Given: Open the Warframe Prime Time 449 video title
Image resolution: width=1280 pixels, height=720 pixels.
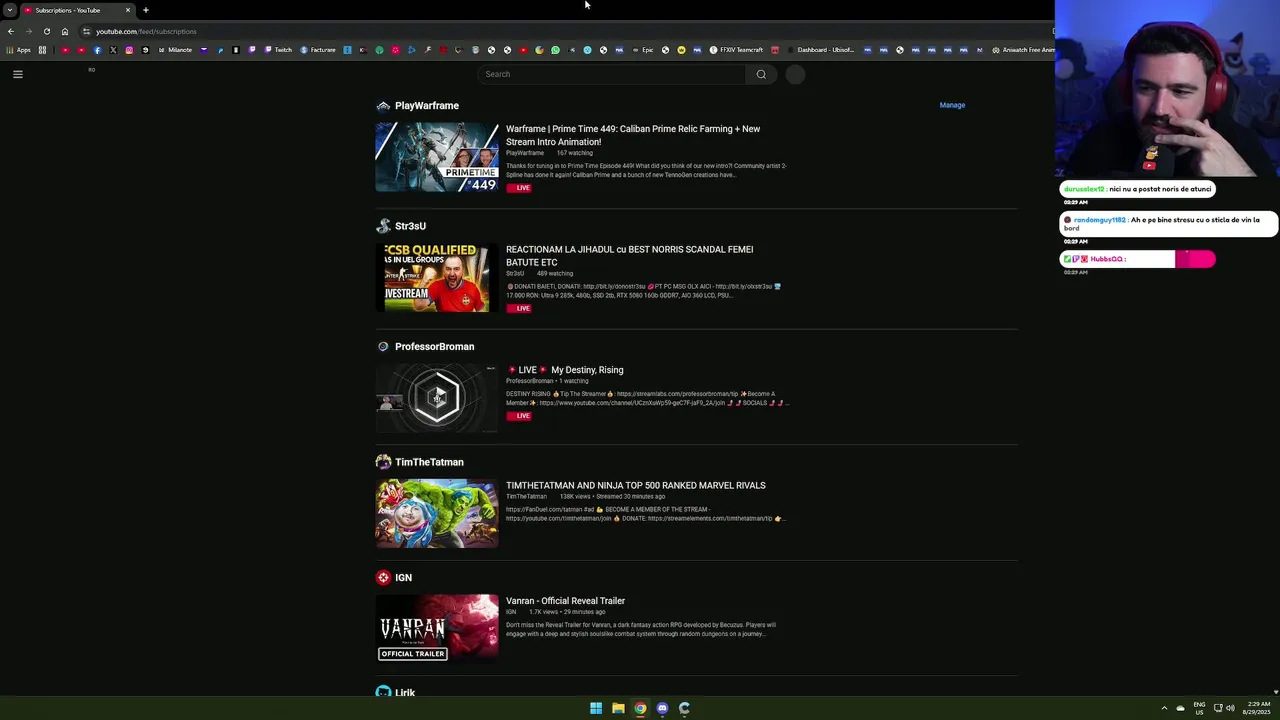Looking at the screenshot, I should coord(633,135).
